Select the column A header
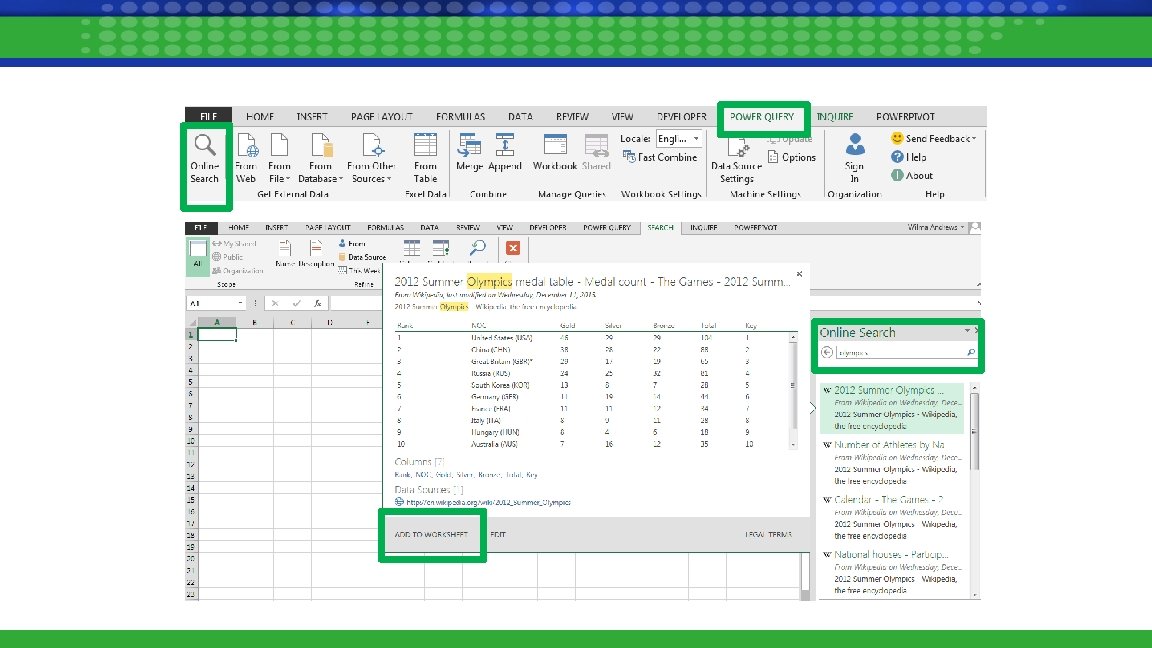 [x=217, y=322]
